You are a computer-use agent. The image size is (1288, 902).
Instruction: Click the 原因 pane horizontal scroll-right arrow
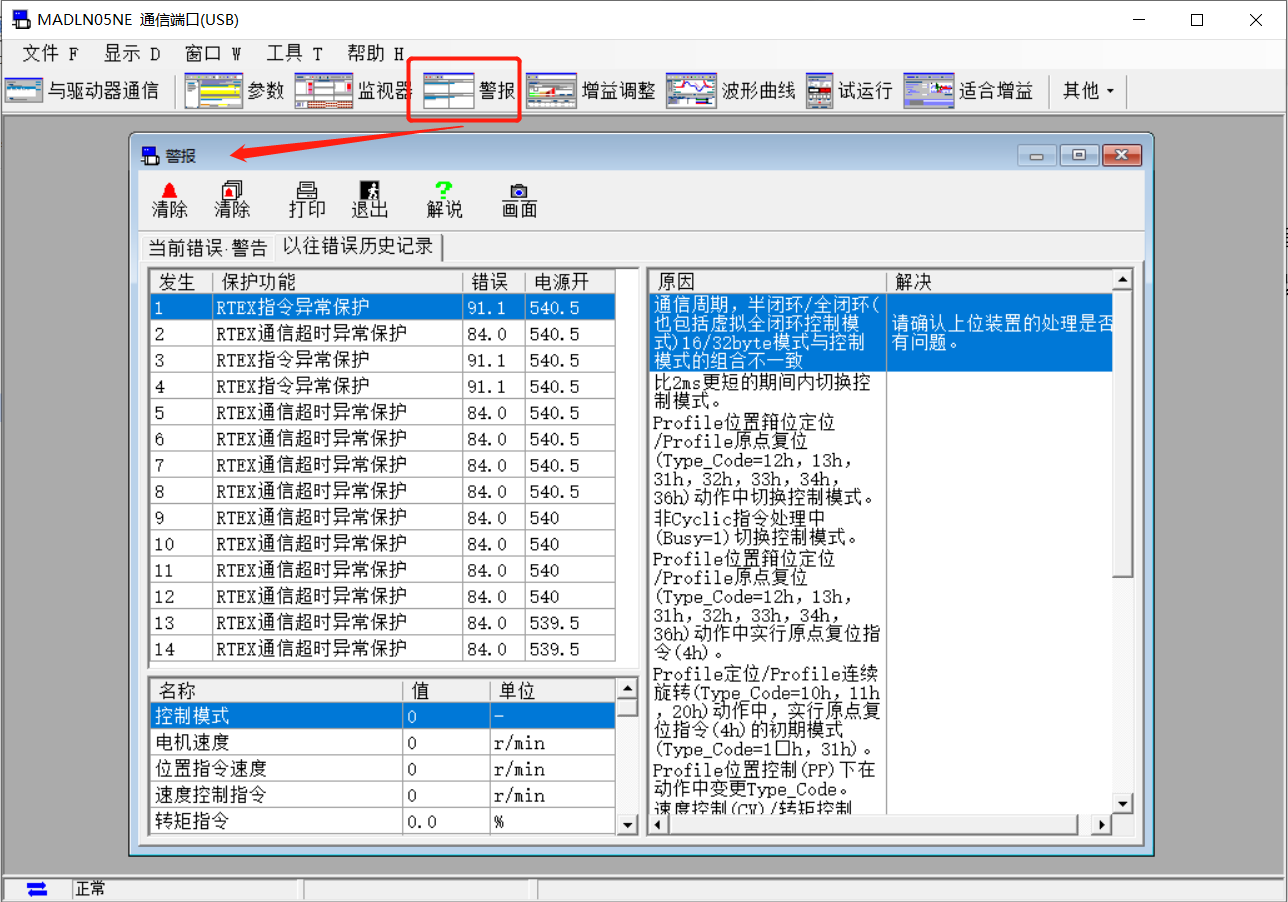pyautogui.click(x=1102, y=825)
